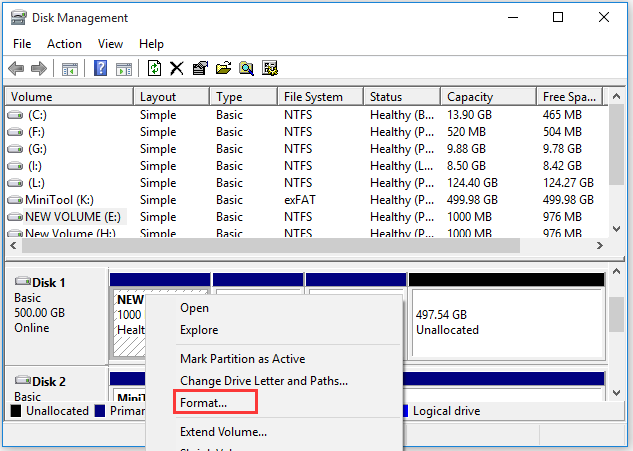Image resolution: width=633 pixels, height=451 pixels.
Task: Click volume list scroll up arrow
Action: (x=616, y=96)
